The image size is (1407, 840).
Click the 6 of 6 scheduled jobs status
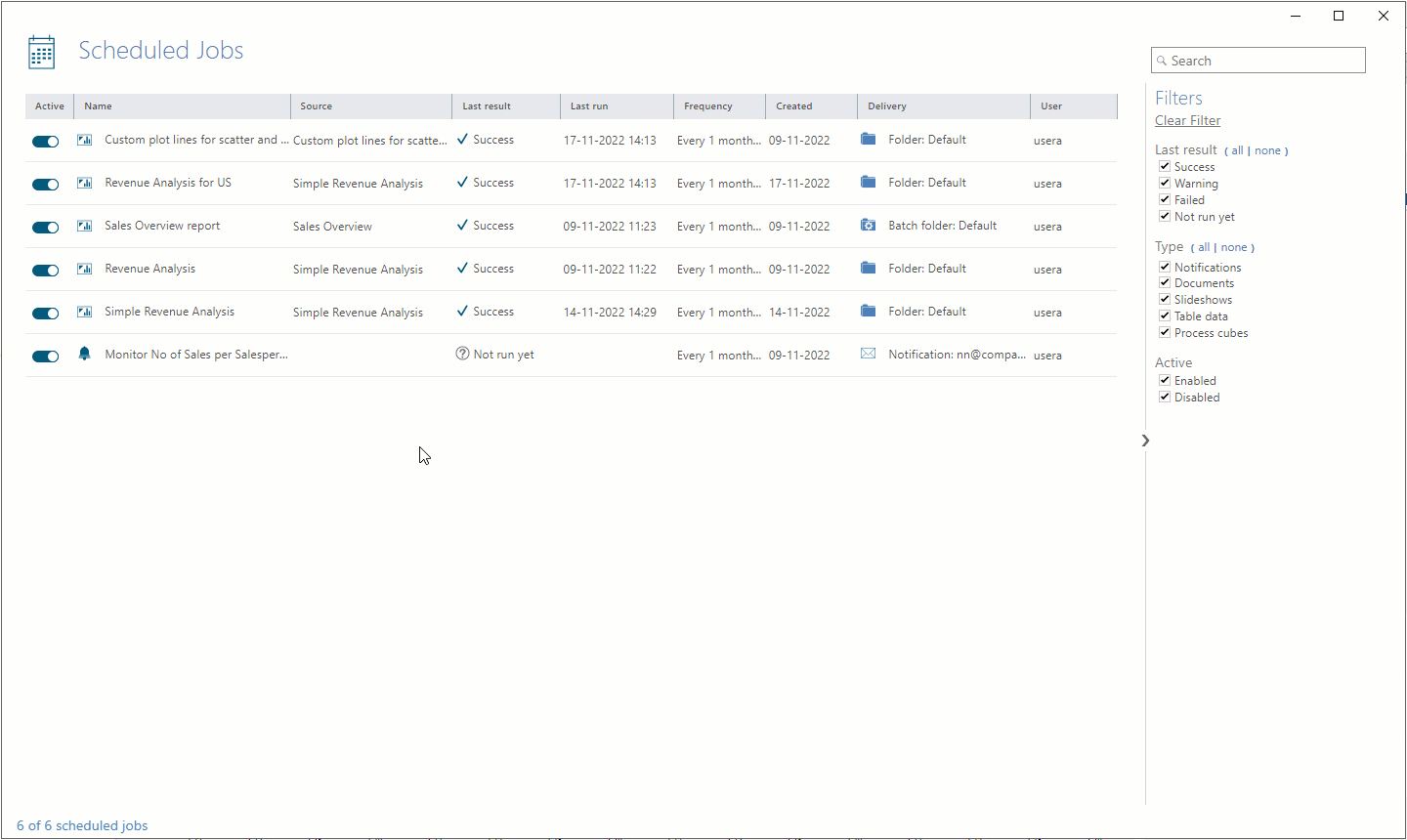tap(82, 825)
